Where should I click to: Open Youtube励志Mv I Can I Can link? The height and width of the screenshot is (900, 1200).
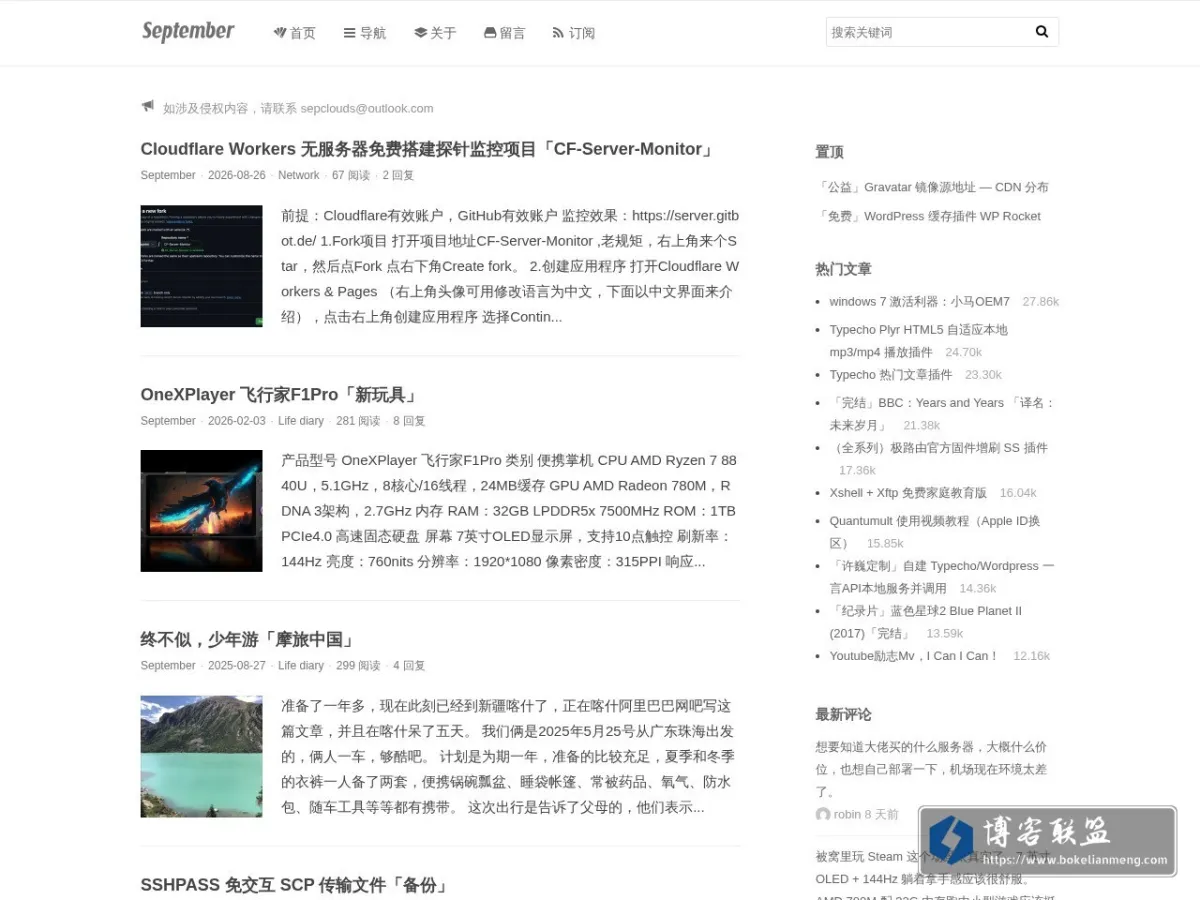(914, 656)
